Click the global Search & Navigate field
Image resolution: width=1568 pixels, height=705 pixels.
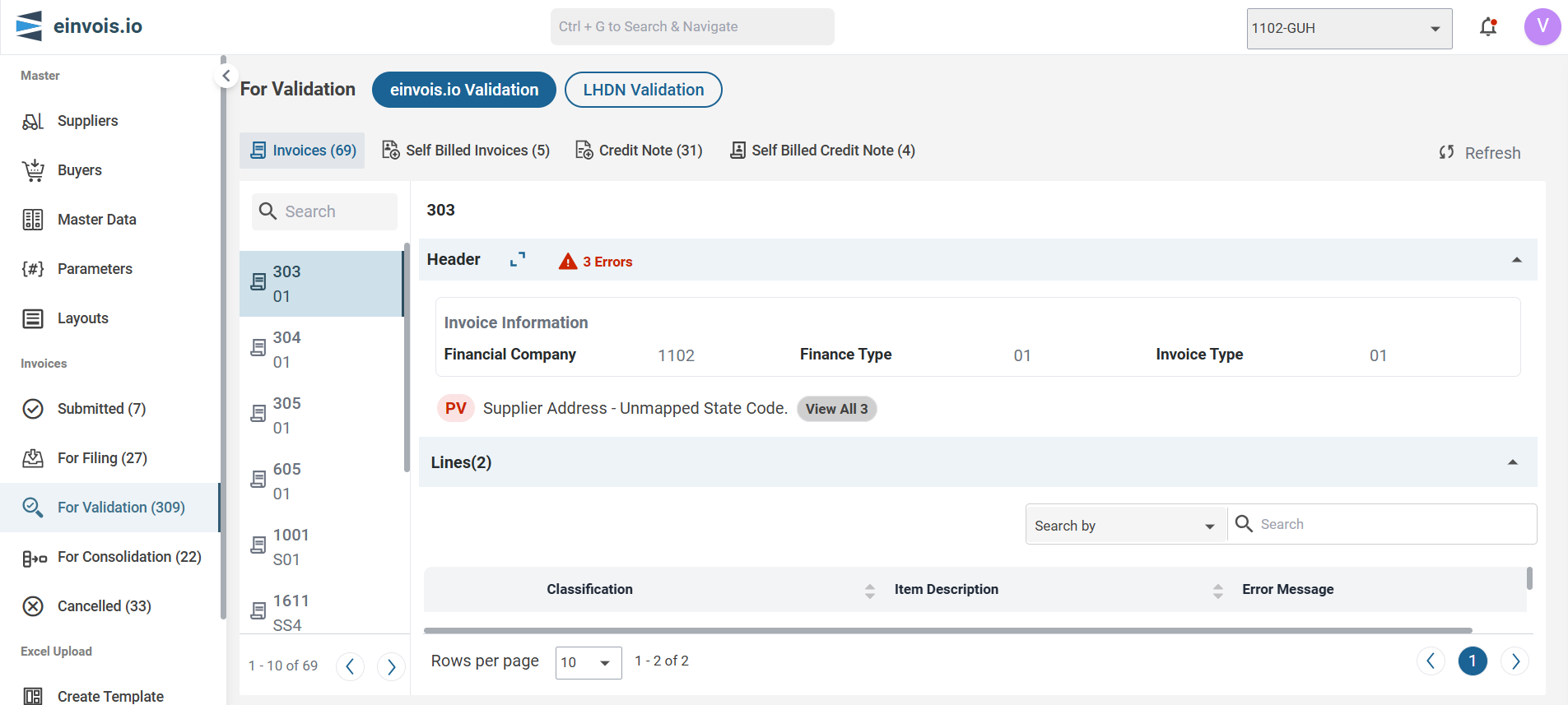click(x=692, y=26)
